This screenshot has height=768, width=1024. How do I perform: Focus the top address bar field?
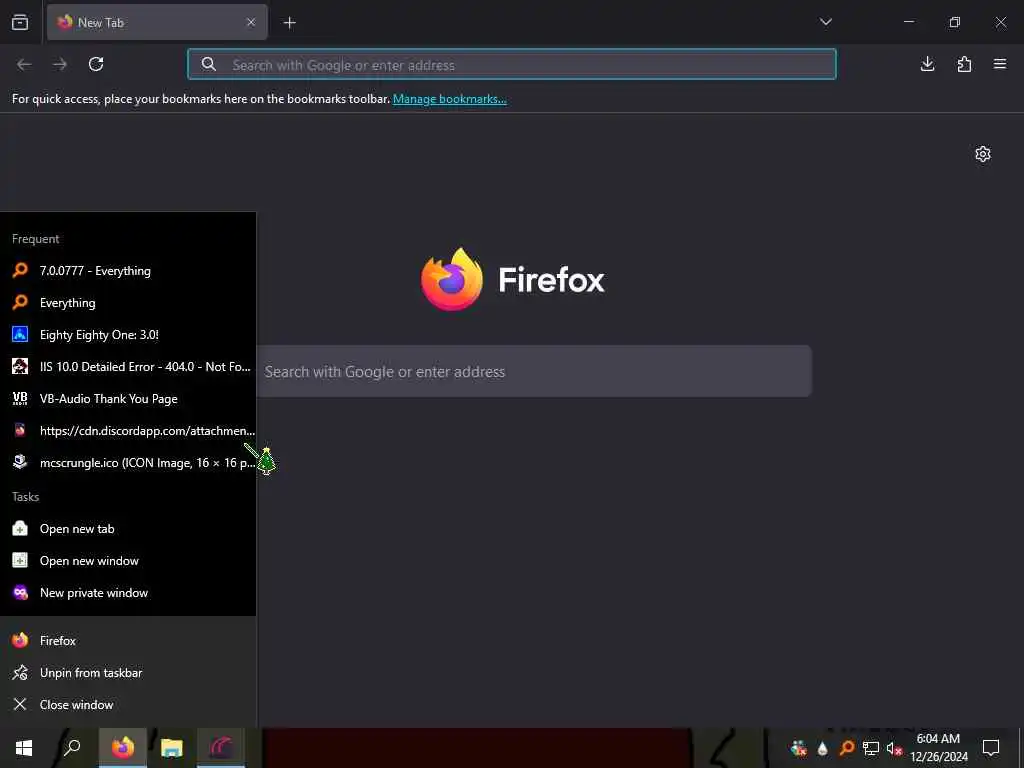click(x=511, y=64)
